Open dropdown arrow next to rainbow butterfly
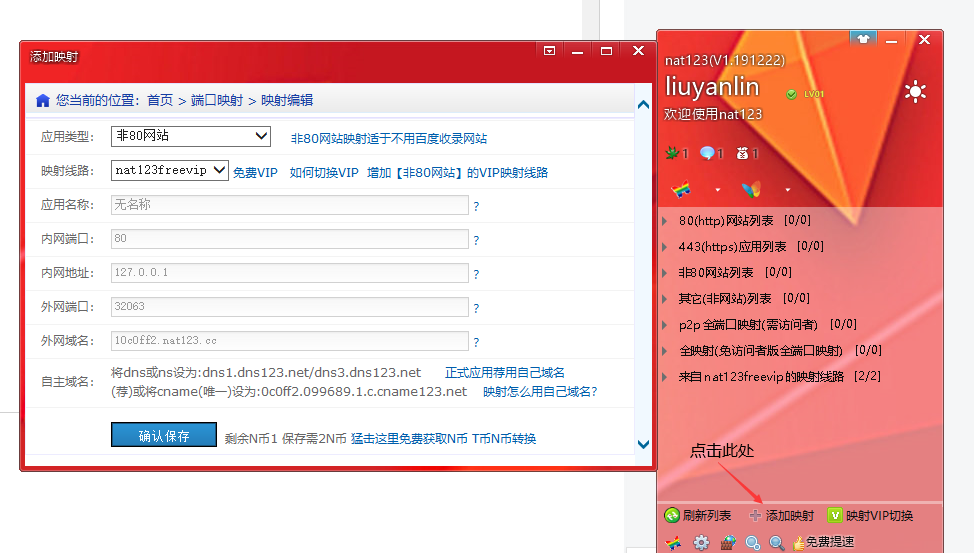 [717, 190]
